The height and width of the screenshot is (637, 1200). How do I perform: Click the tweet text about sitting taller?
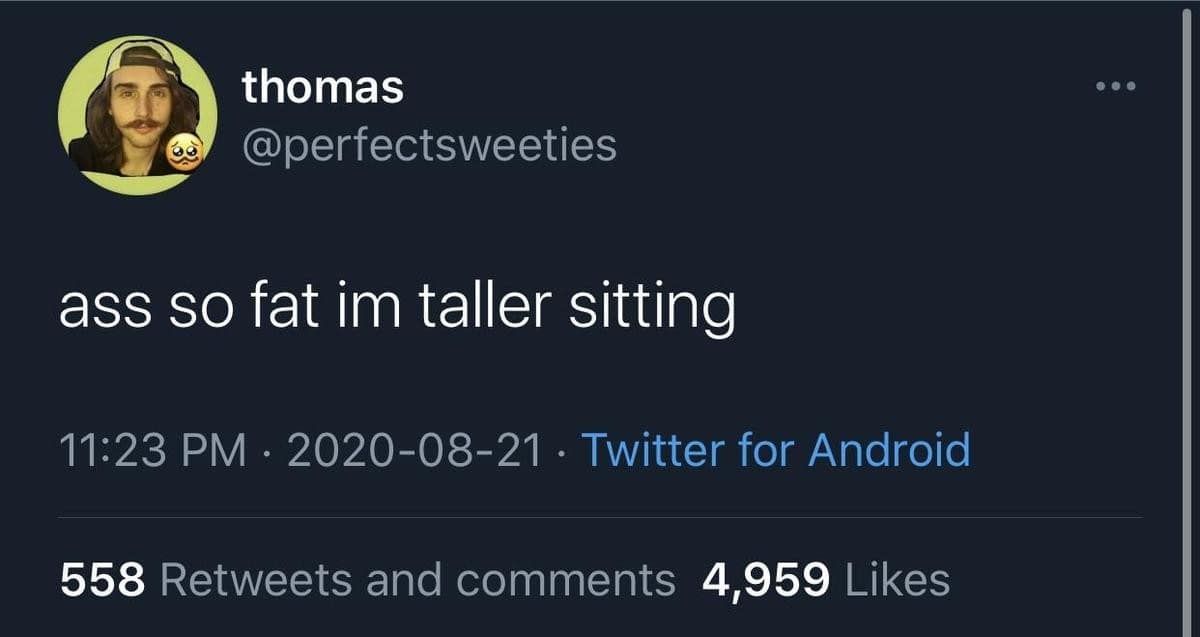click(397, 307)
